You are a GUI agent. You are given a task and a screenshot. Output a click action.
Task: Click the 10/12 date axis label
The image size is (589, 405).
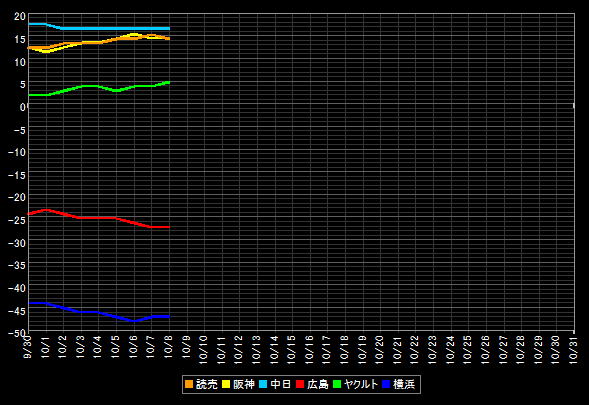point(239,349)
